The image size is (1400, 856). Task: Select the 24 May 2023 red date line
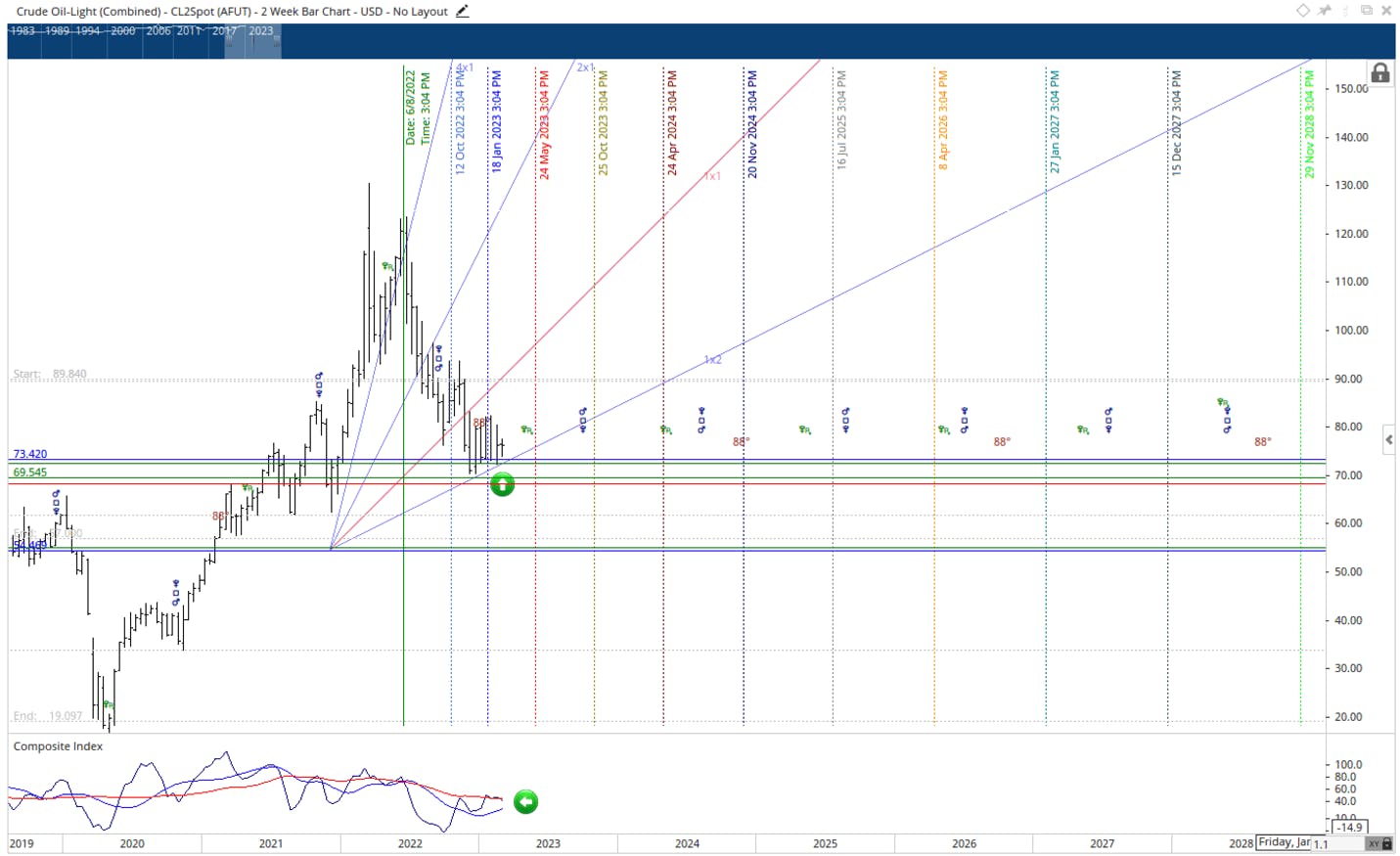point(535,391)
